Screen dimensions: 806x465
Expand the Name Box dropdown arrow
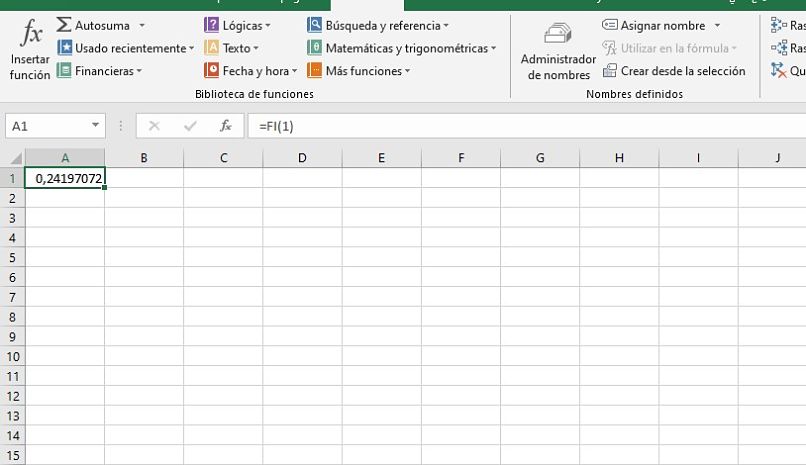pyautogui.click(x=96, y=126)
